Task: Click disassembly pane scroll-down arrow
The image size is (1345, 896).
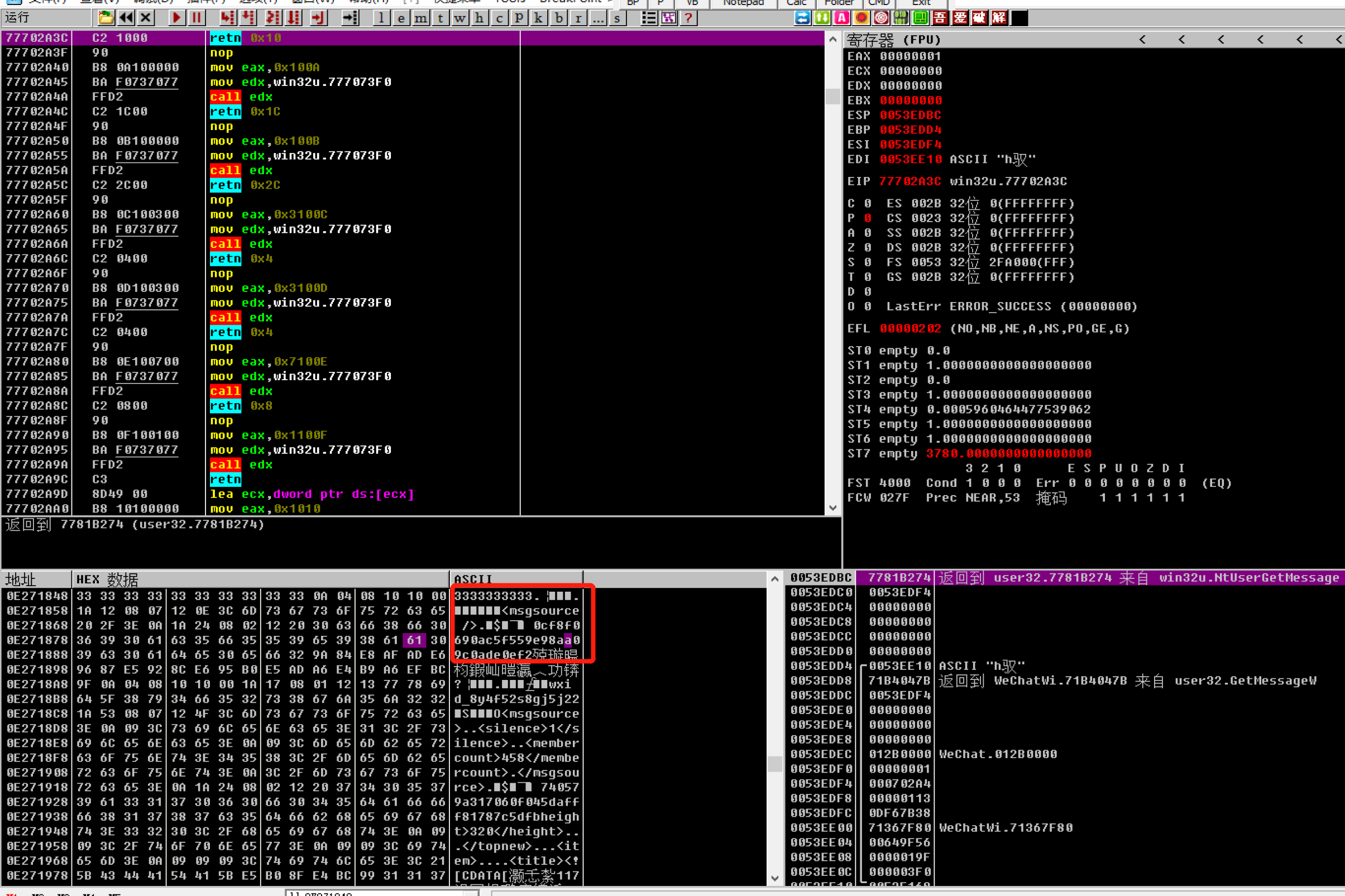Action: coord(833,508)
